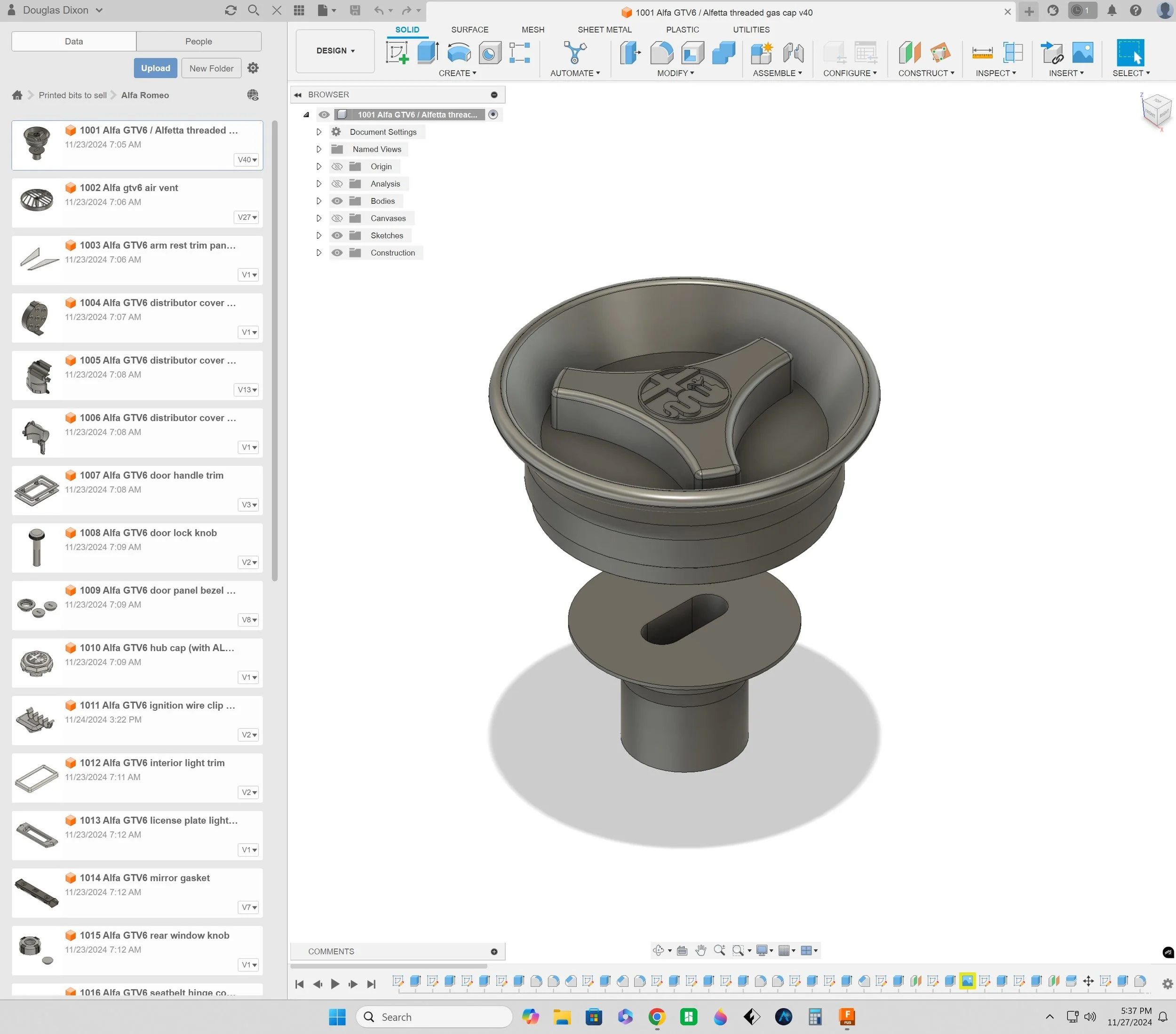Select the Create Sketch tool
1176x1034 pixels.
397,53
